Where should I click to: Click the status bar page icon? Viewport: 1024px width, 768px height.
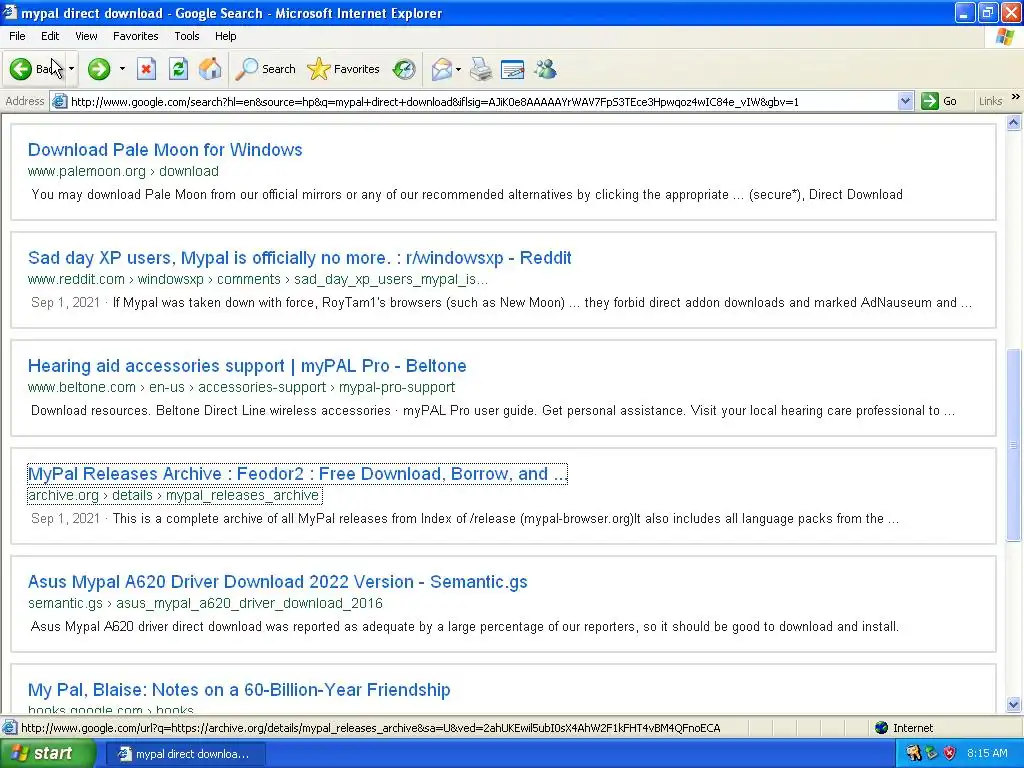(x=9, y=728)
